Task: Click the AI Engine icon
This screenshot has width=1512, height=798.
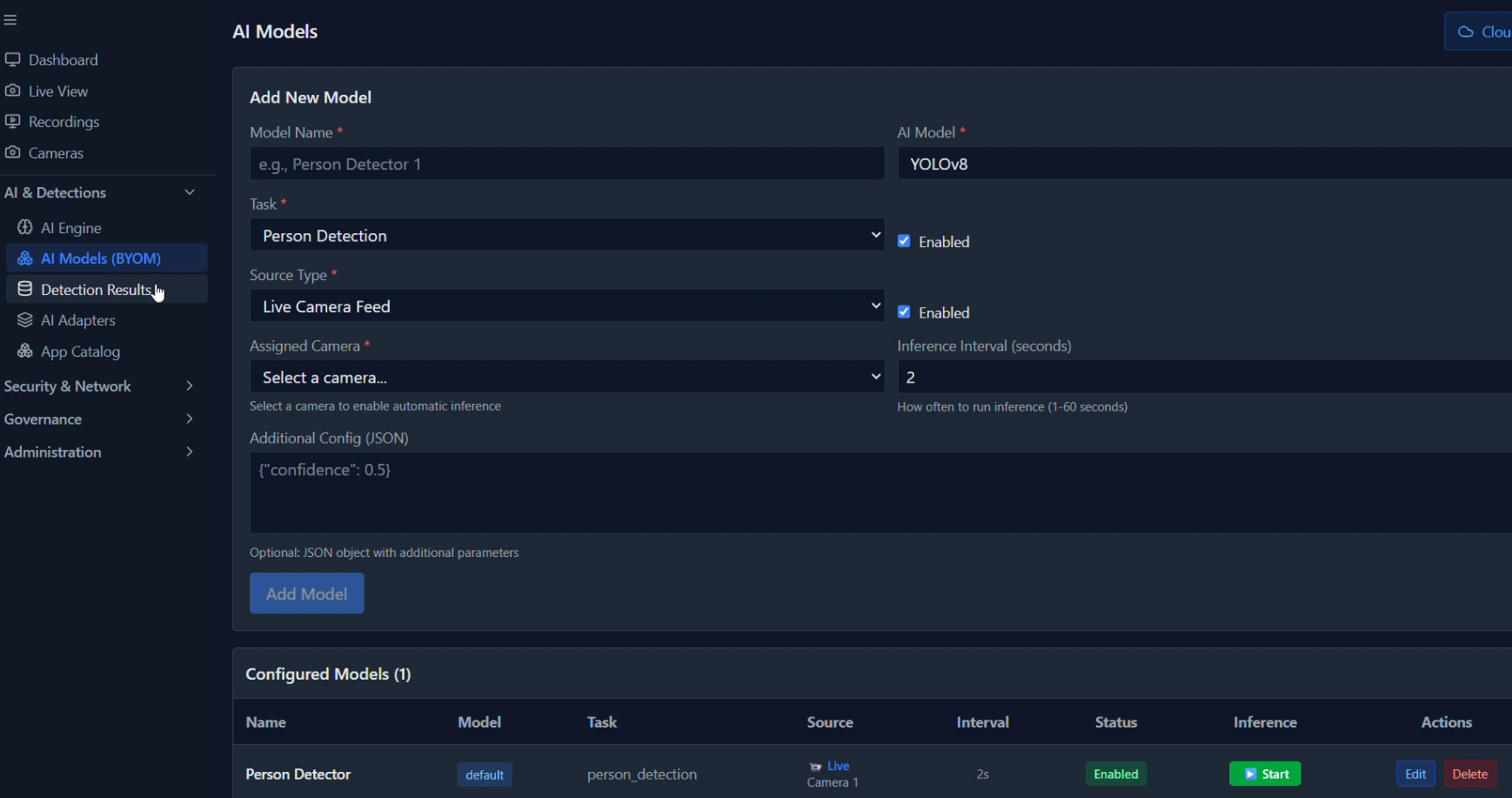Action: point(25,227)
